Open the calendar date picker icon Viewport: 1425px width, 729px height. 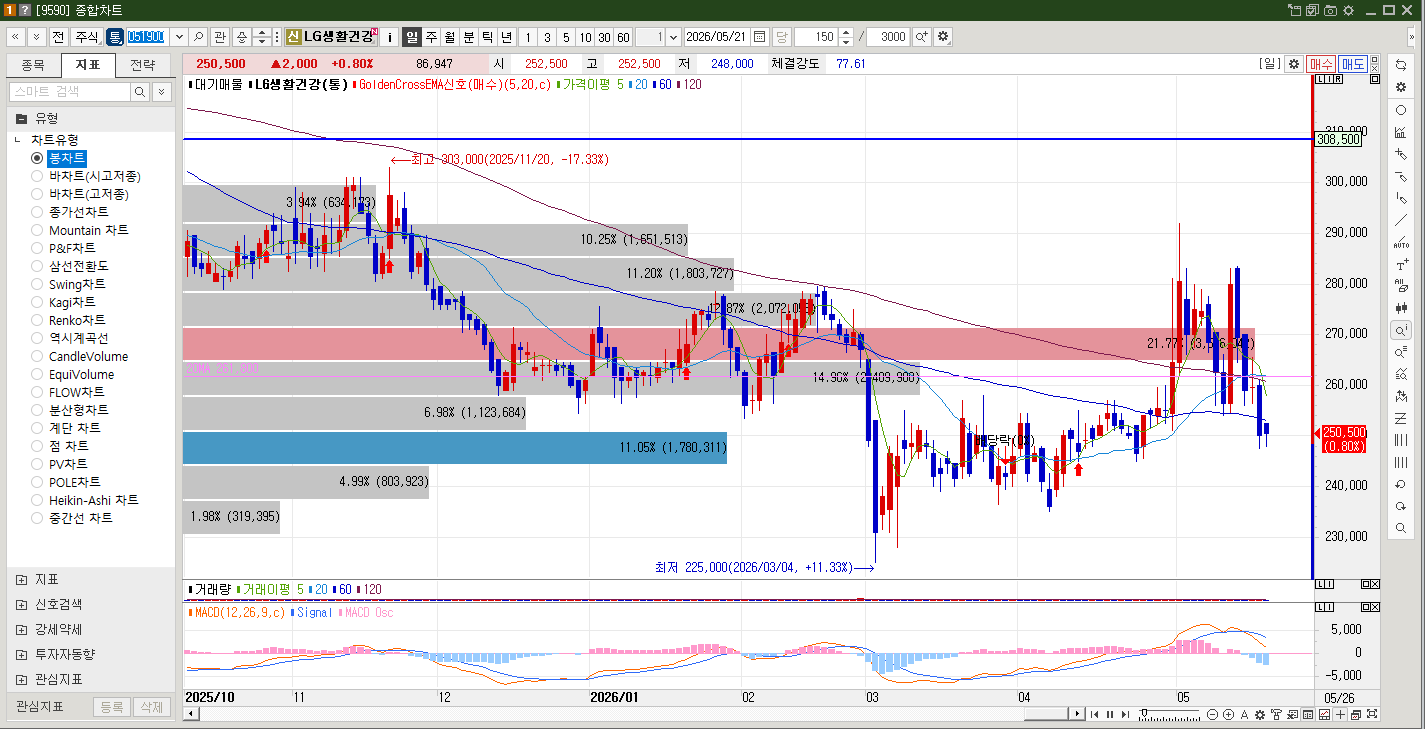[x=760, y=37]
